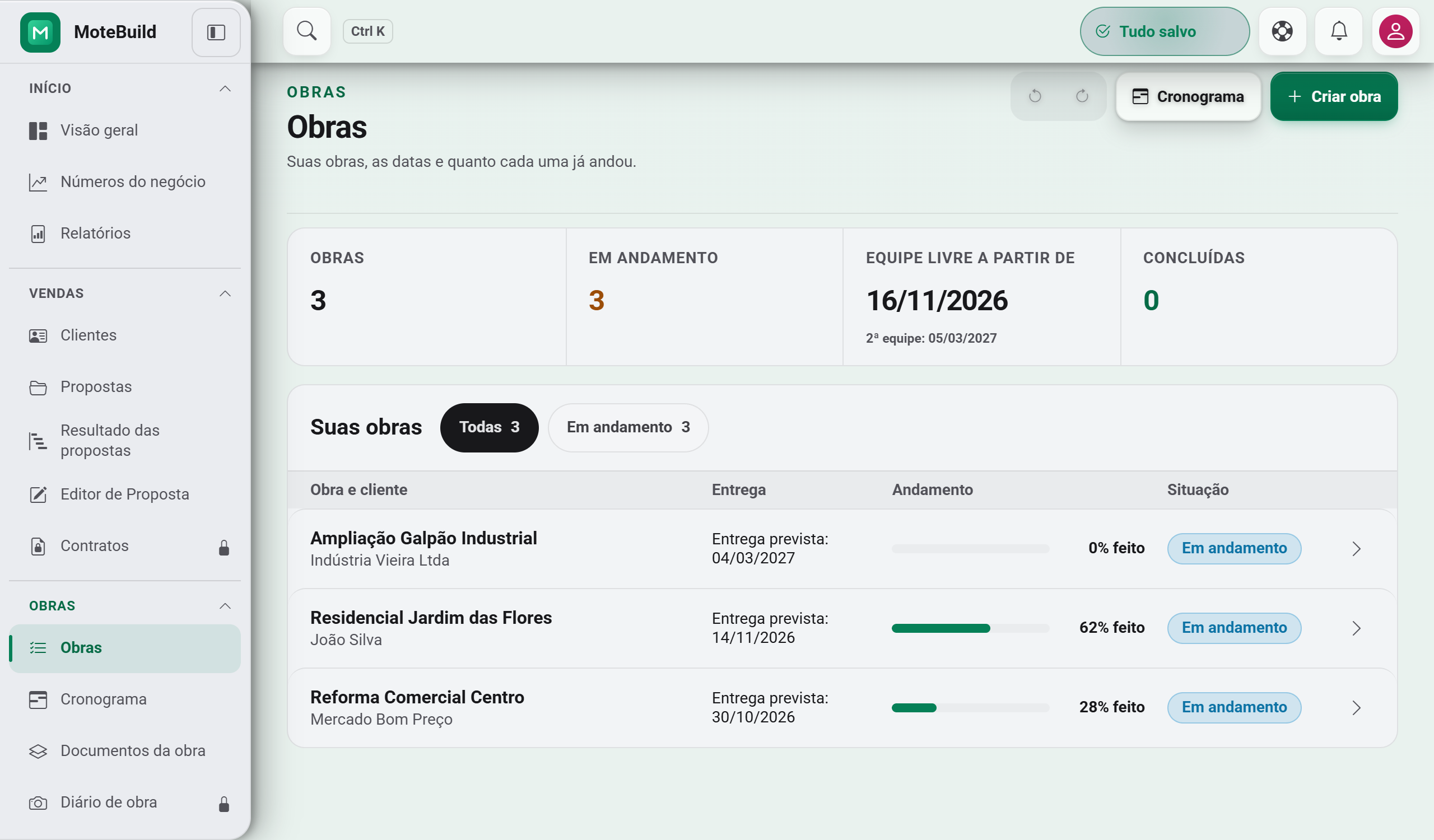The height and width of the screenshot is (840, 1434).
Task: Open notifications bell
Action: pyautogui.click(x=1338, y=31)
